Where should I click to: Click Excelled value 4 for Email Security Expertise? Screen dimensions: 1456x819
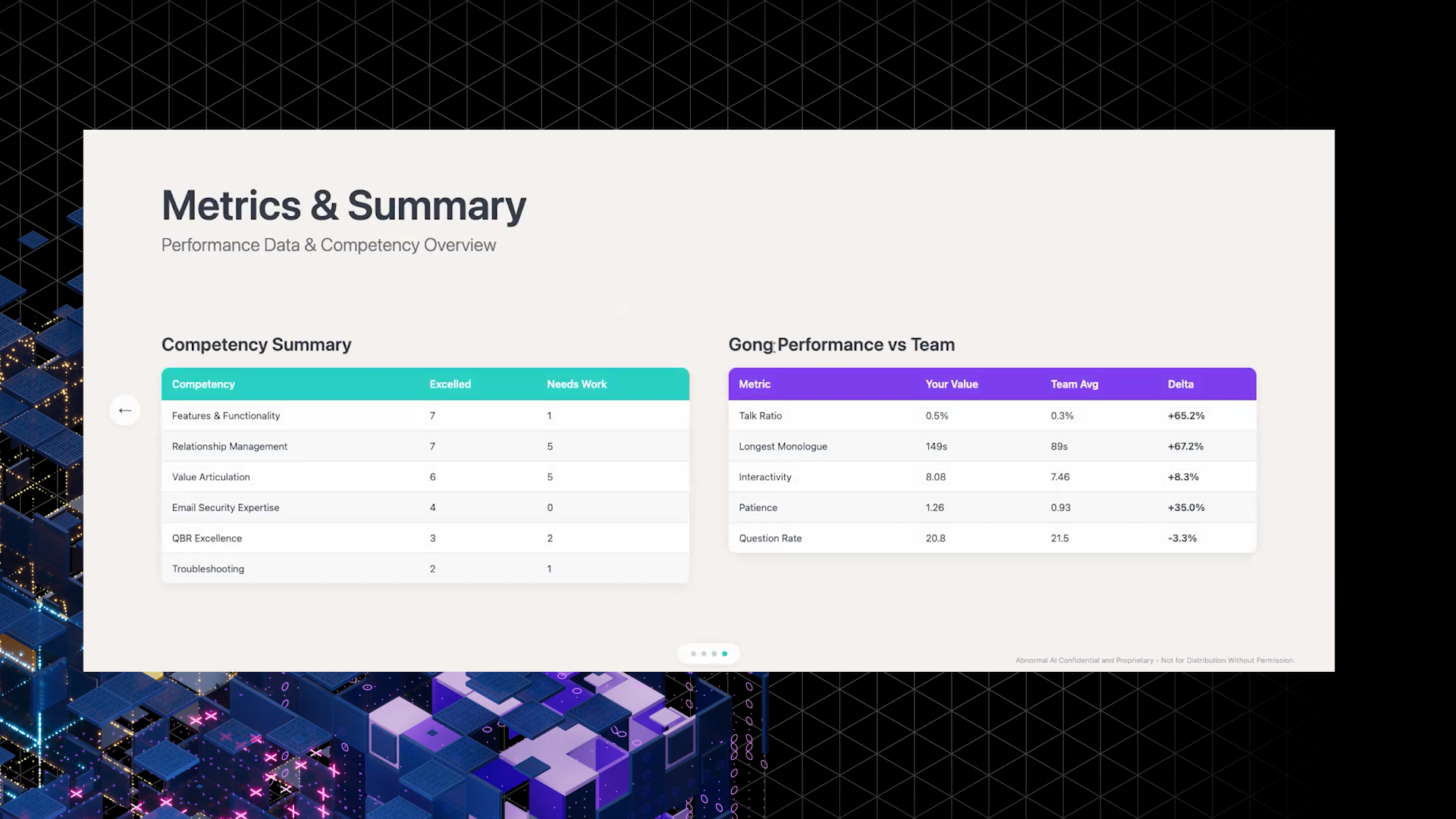[433, 507]
